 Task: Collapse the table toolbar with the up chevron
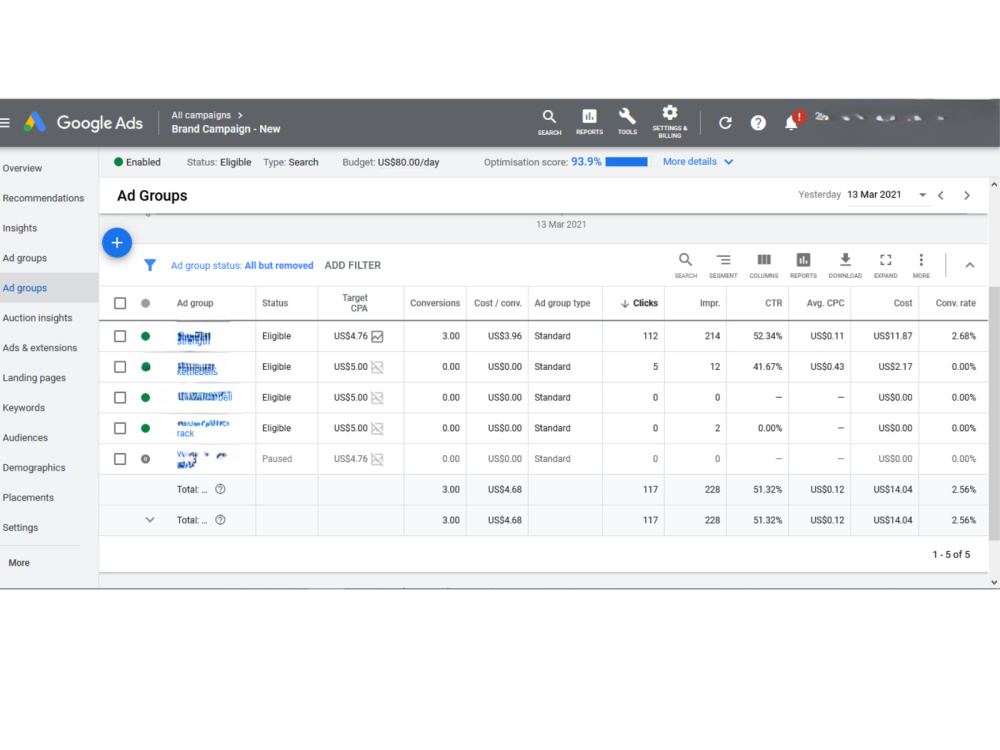[x=969, y=265]
